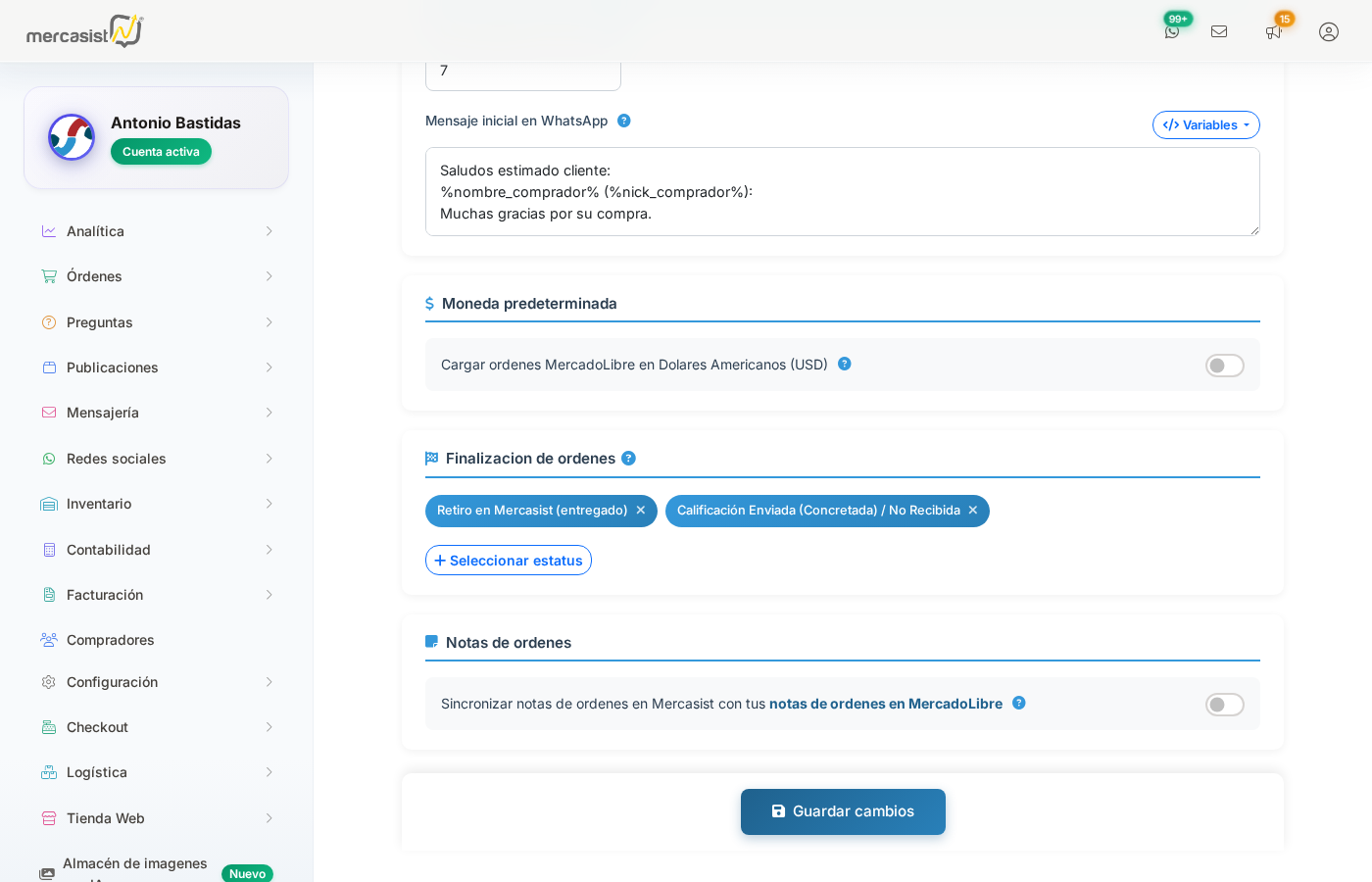Enable sincronizar notas de ordenes toggle
1372x882 pixels.
(1224, 704)
